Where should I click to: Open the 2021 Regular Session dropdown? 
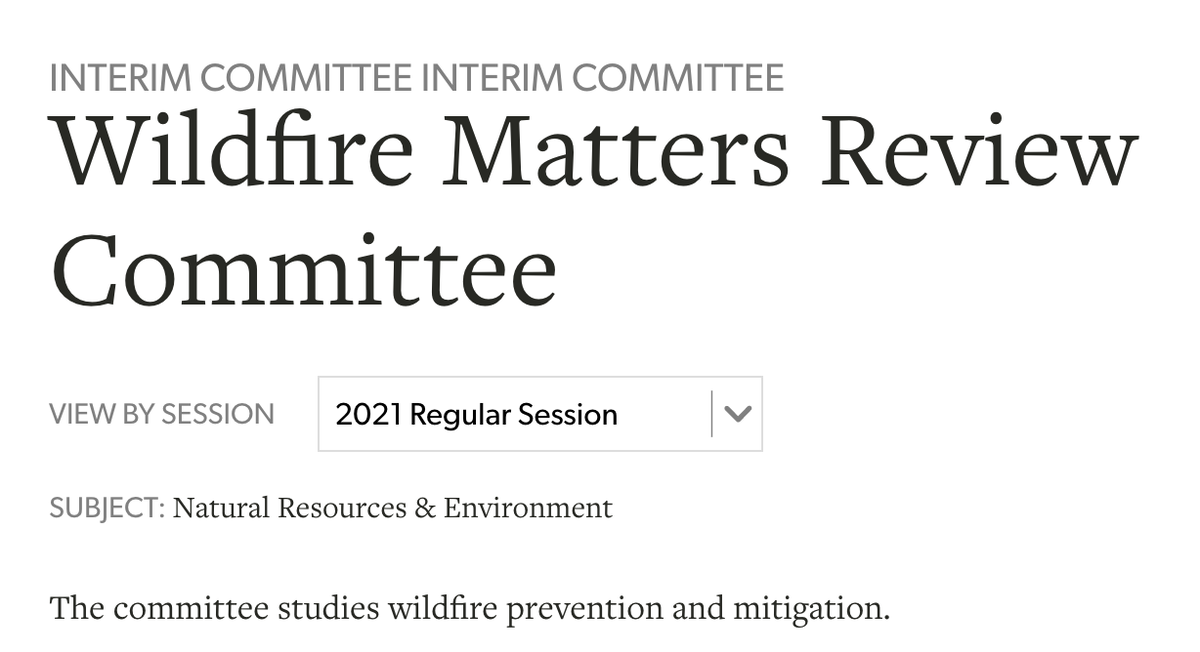540,414
